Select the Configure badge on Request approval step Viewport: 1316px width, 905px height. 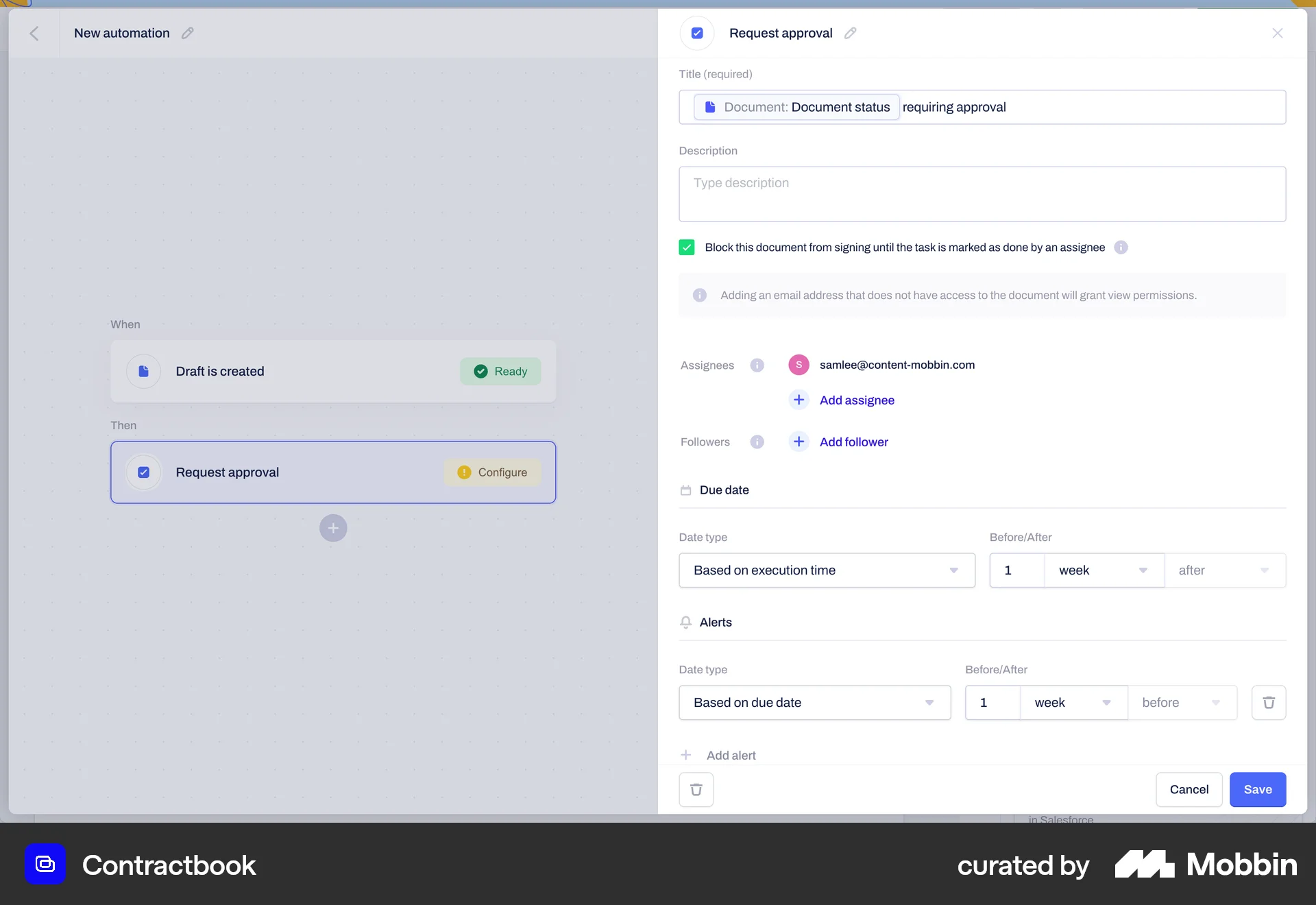[x=492, y=472]
